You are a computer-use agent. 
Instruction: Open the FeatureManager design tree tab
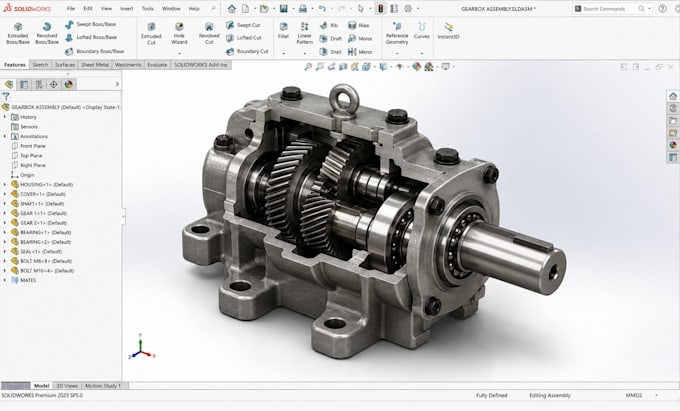pyautogui.click(x=9, y=84)
